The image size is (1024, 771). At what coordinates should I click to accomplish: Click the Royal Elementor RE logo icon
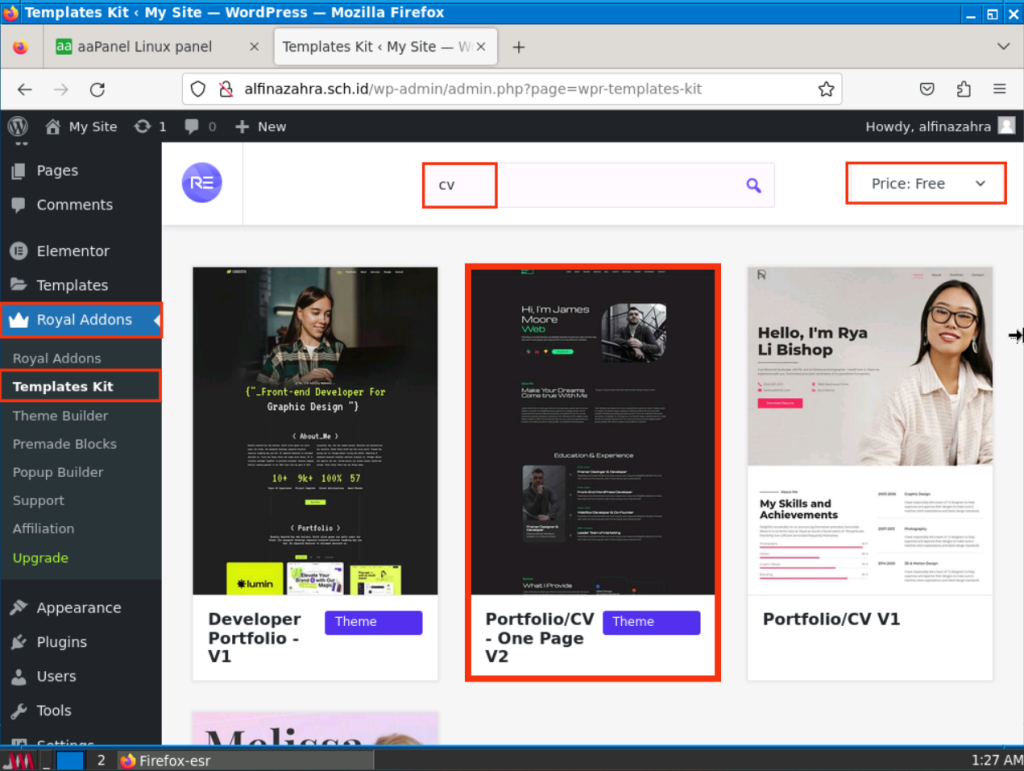[202, 183]
